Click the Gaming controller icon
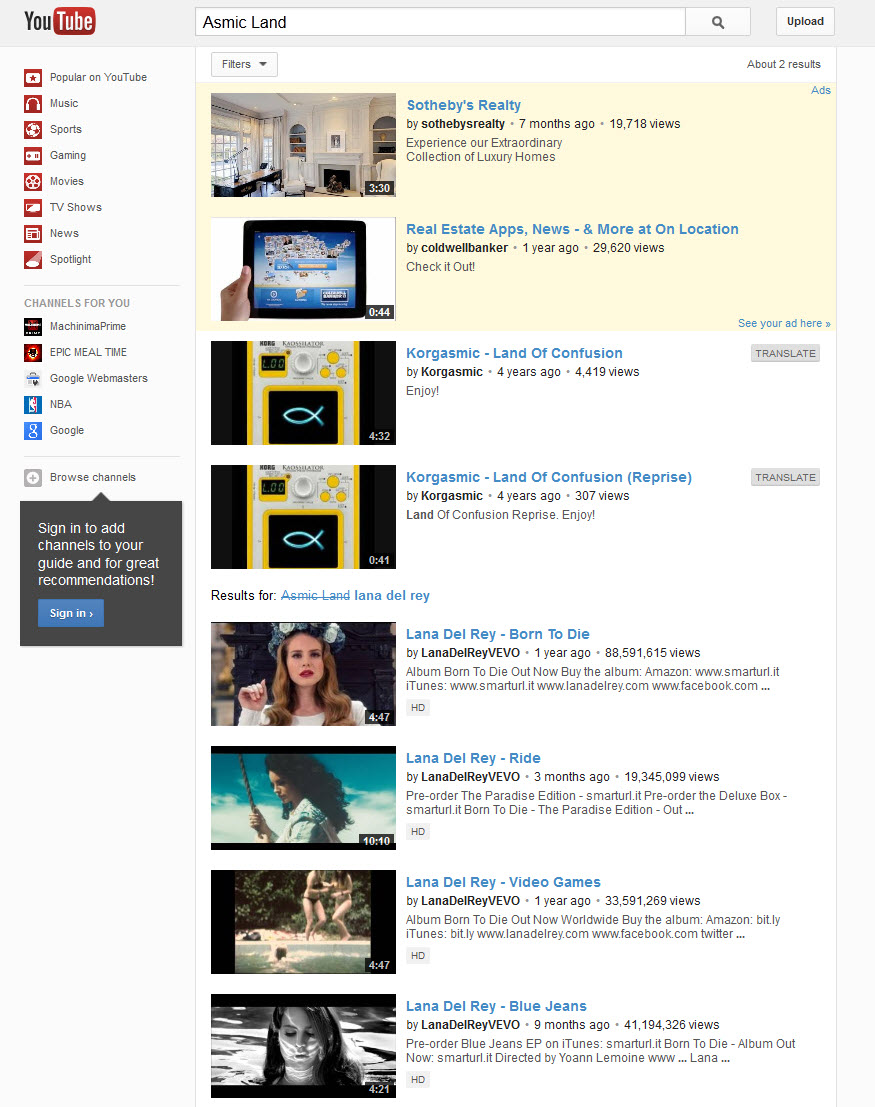 tap(32, 155)
